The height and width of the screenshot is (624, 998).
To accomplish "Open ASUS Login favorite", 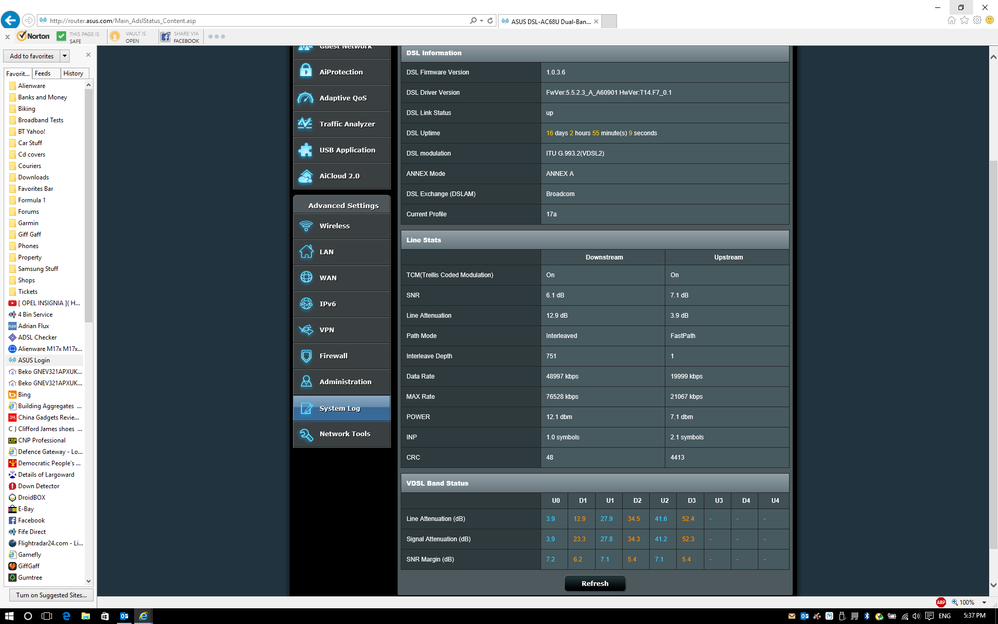I will pyautogui.click(x=33, y=360).
